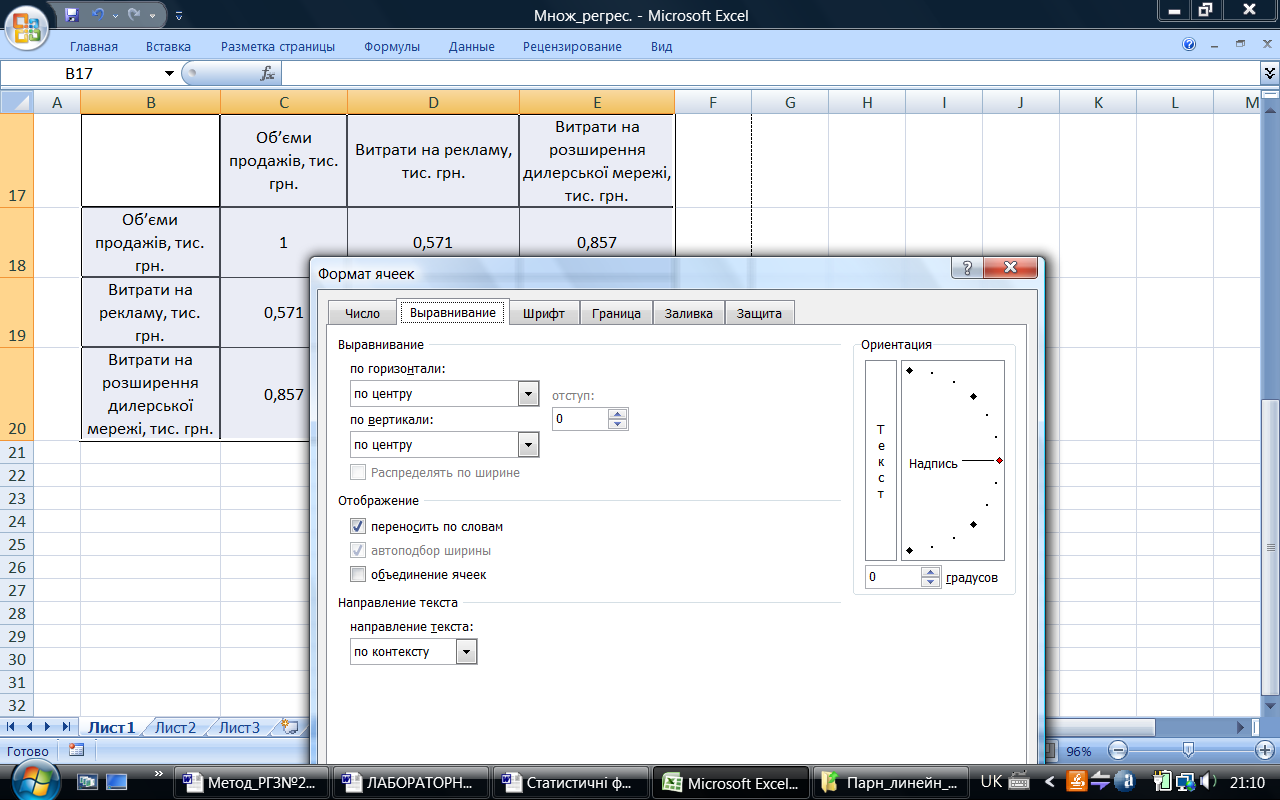
Task: Click the 96% zoom level
Action: [x=1079, y=751]
